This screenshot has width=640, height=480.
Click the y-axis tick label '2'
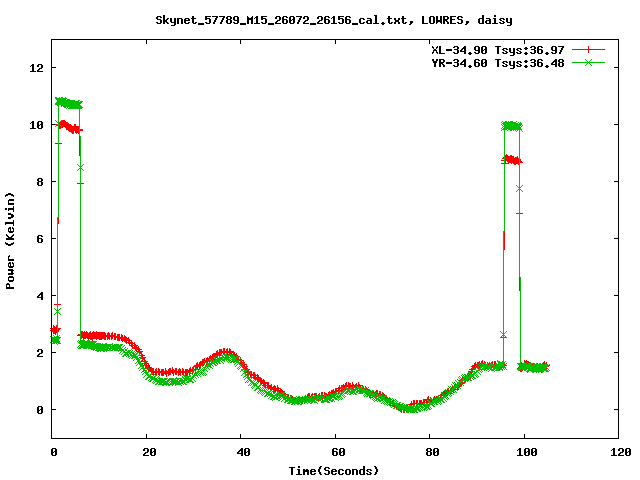(x=40, y=353)
